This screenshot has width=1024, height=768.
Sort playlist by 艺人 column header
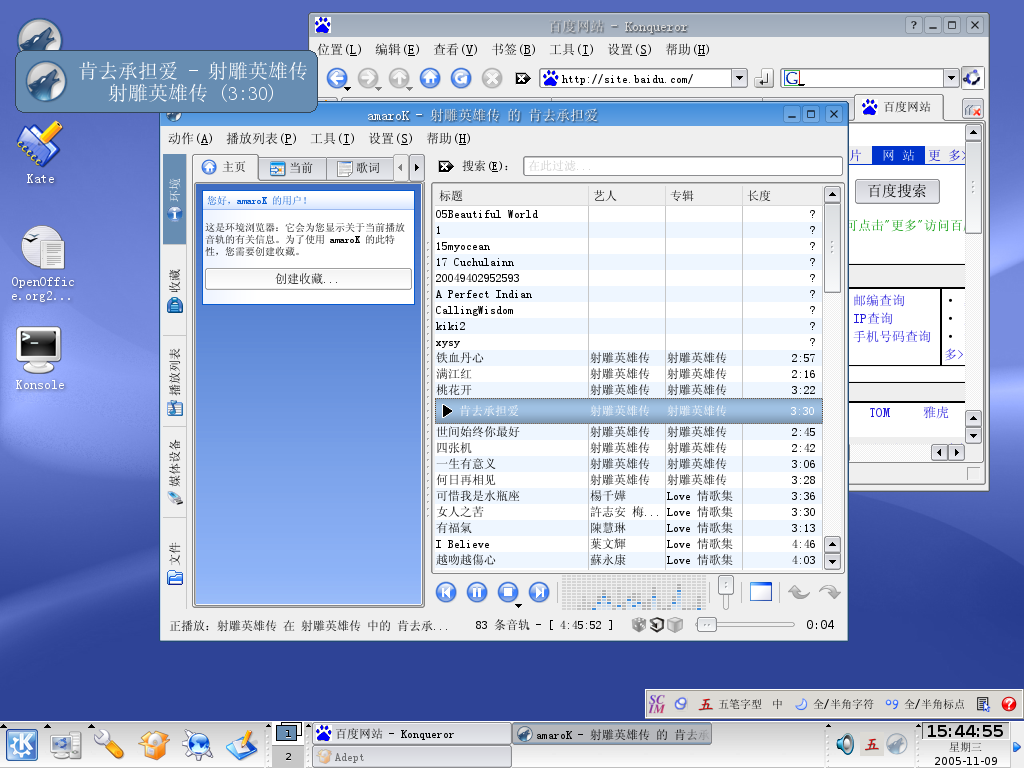627,195
